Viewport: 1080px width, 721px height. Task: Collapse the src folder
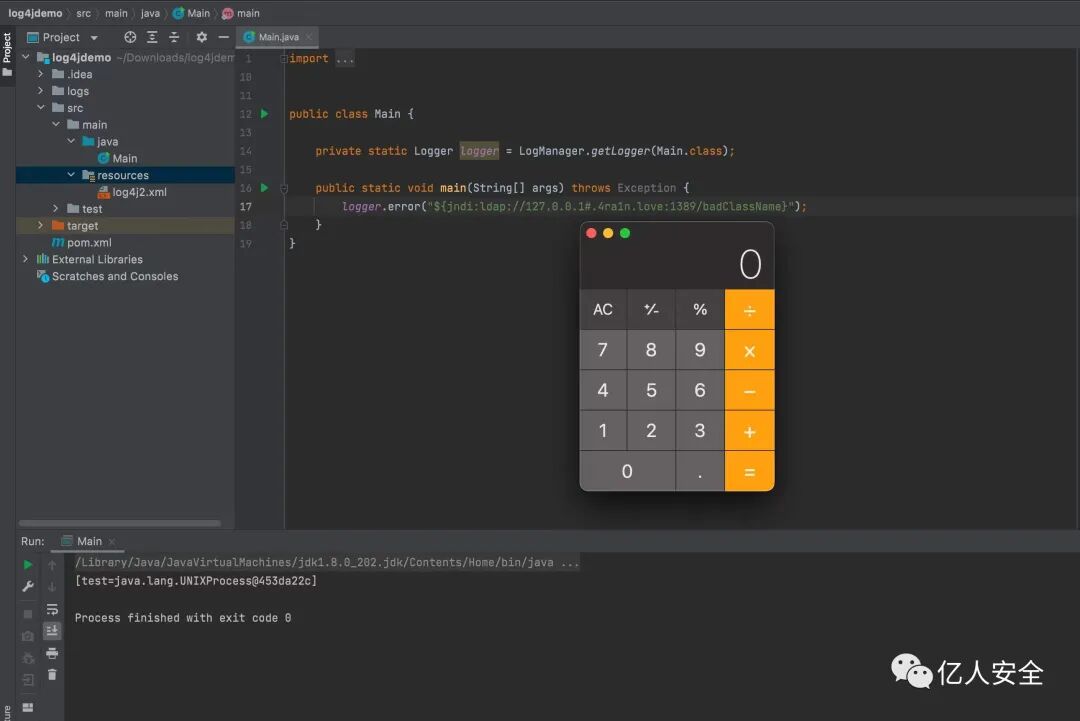[41, 107]
